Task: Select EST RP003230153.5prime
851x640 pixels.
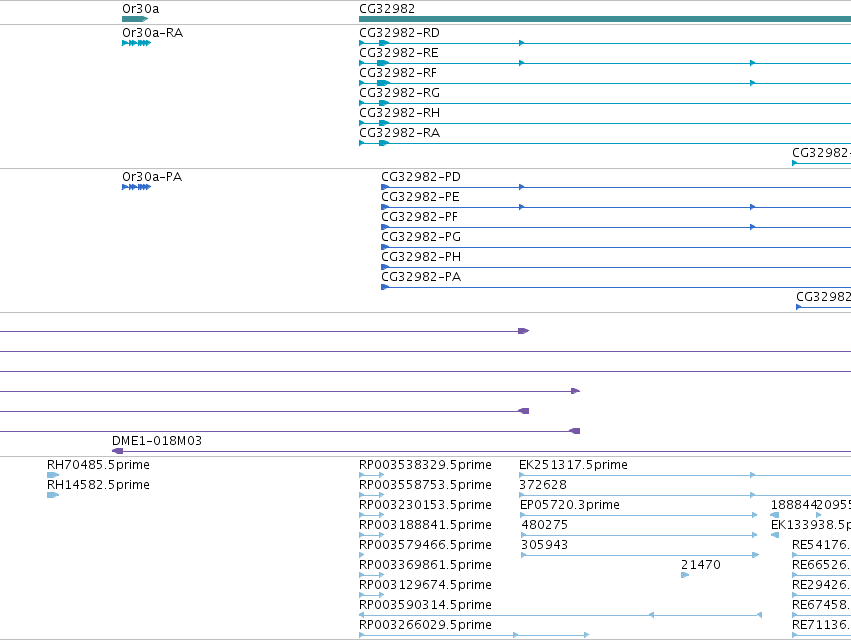Action: point(426,505)
